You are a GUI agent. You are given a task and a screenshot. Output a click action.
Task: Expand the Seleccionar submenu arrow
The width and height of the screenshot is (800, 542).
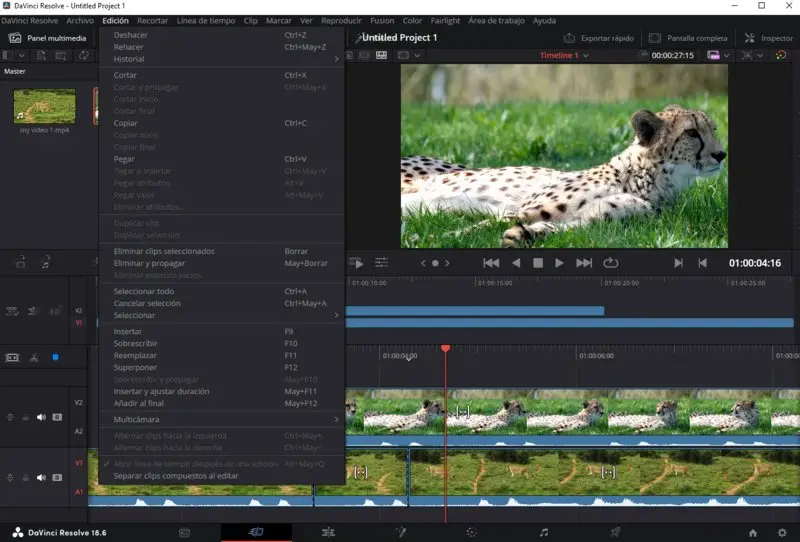click(336, 315)
